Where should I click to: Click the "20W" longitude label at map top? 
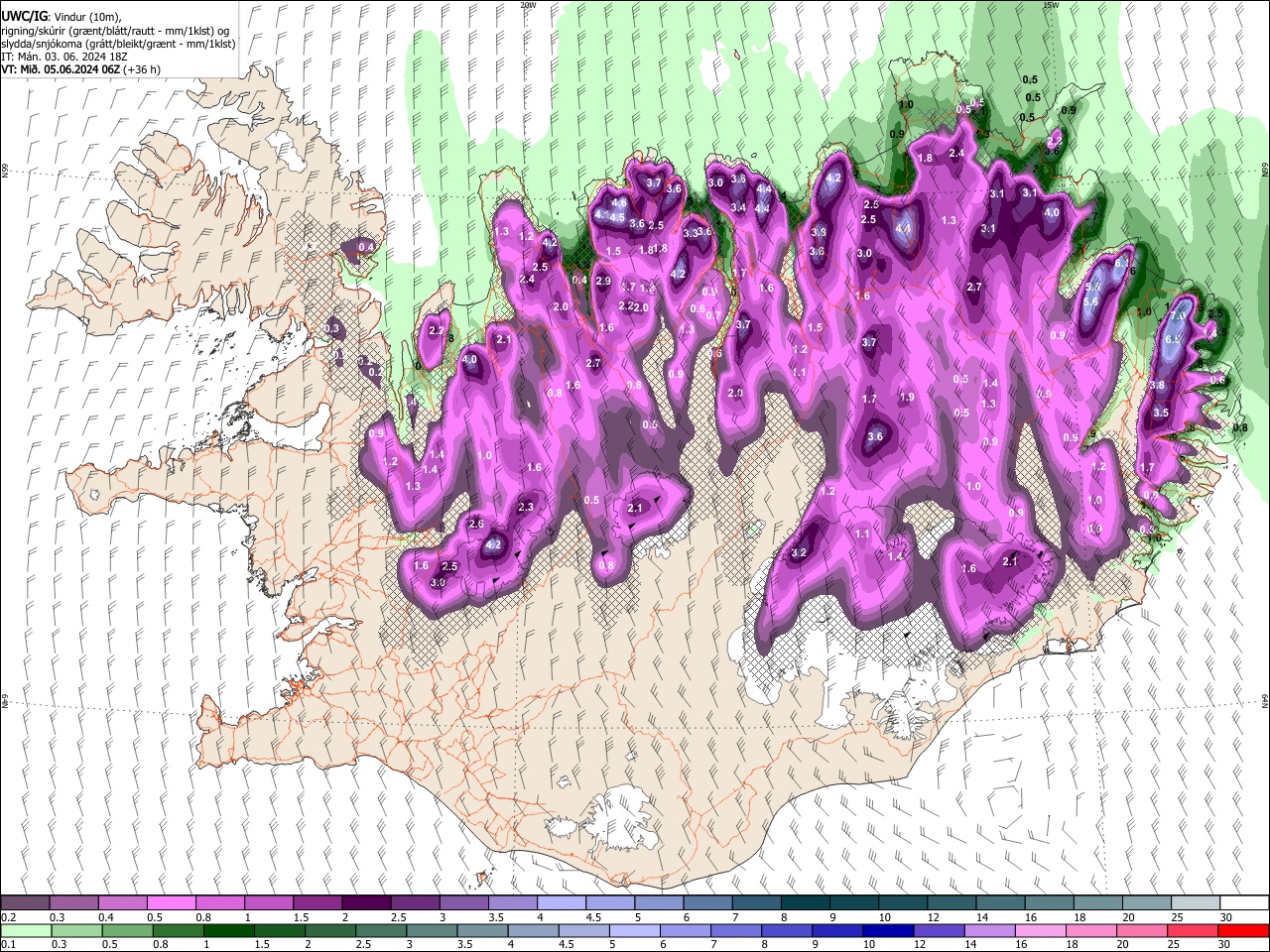point(528,5)
